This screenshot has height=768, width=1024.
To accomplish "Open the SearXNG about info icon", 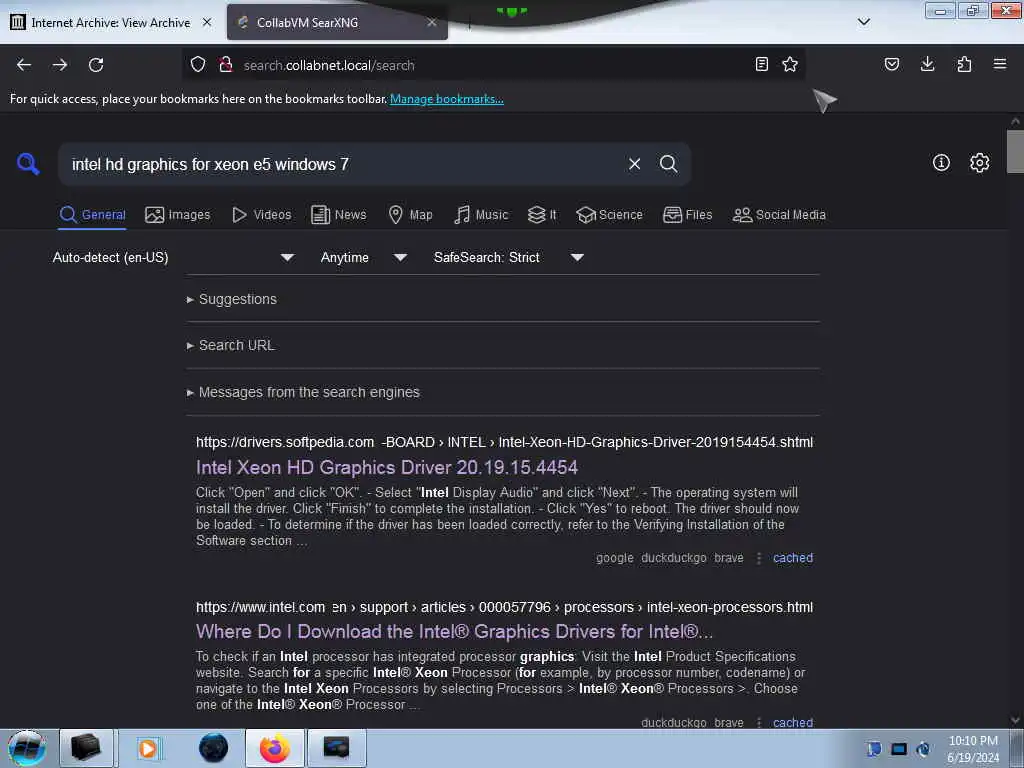I will tap(941, 163).
